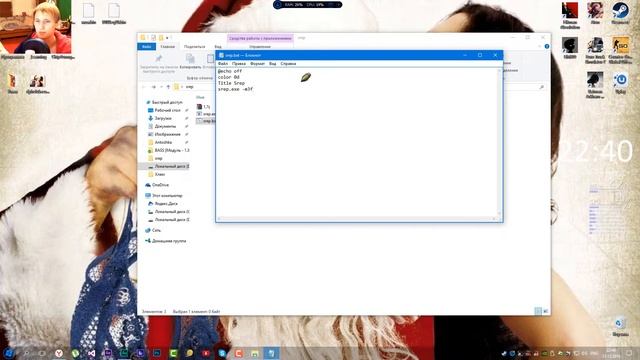Open the Steam desktop shortcut

click(620, 13)
